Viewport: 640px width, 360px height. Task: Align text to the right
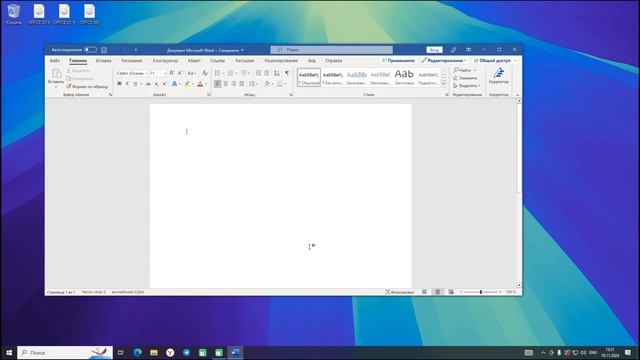233,84
